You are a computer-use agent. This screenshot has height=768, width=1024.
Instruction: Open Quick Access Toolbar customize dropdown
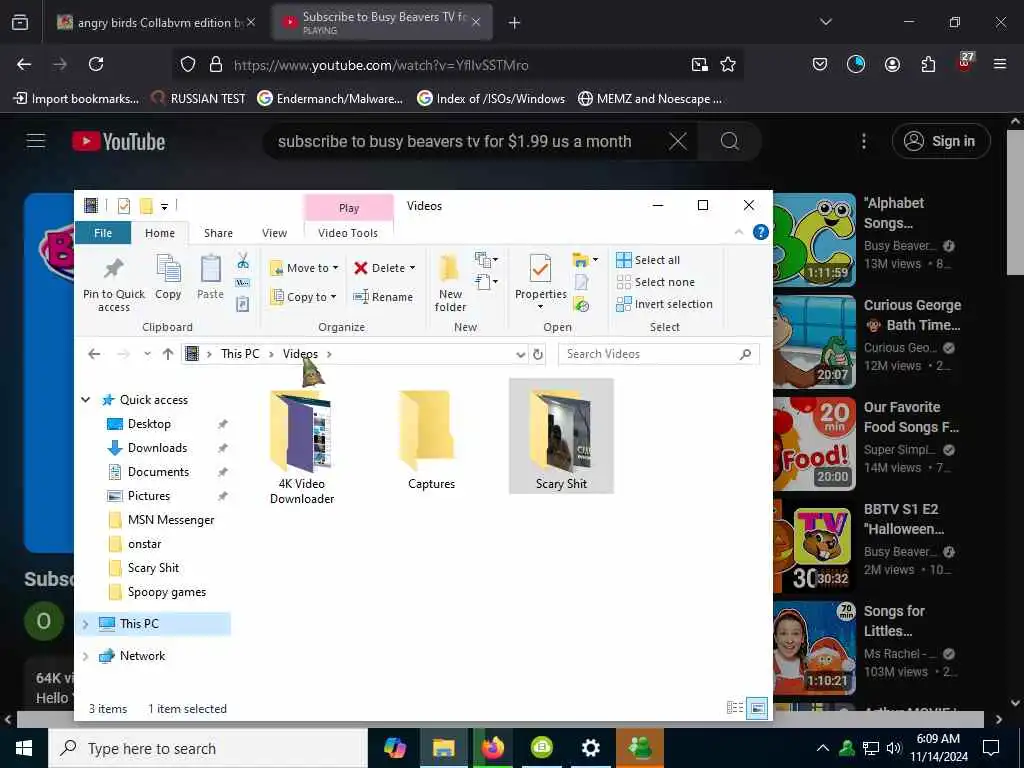coord(165,206)
